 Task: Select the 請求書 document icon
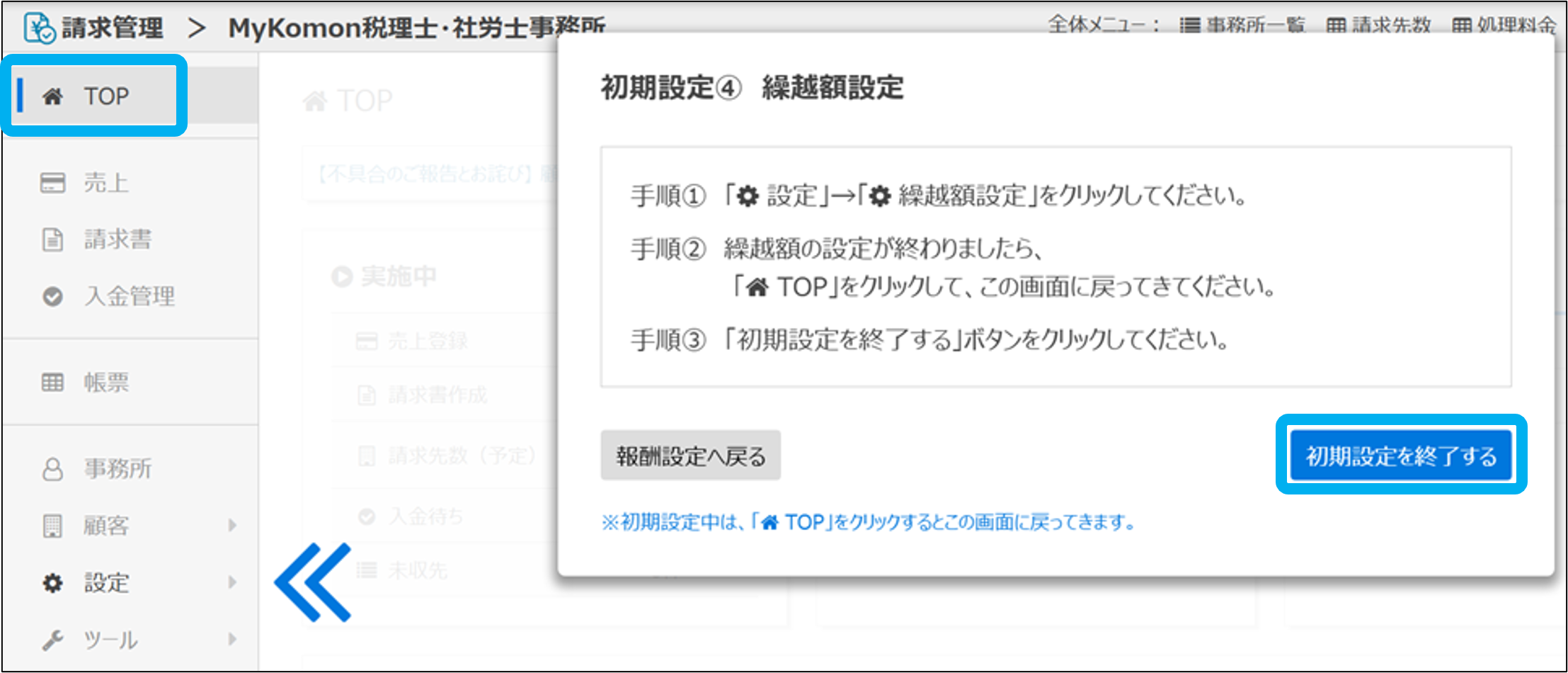tap(53, 239)
